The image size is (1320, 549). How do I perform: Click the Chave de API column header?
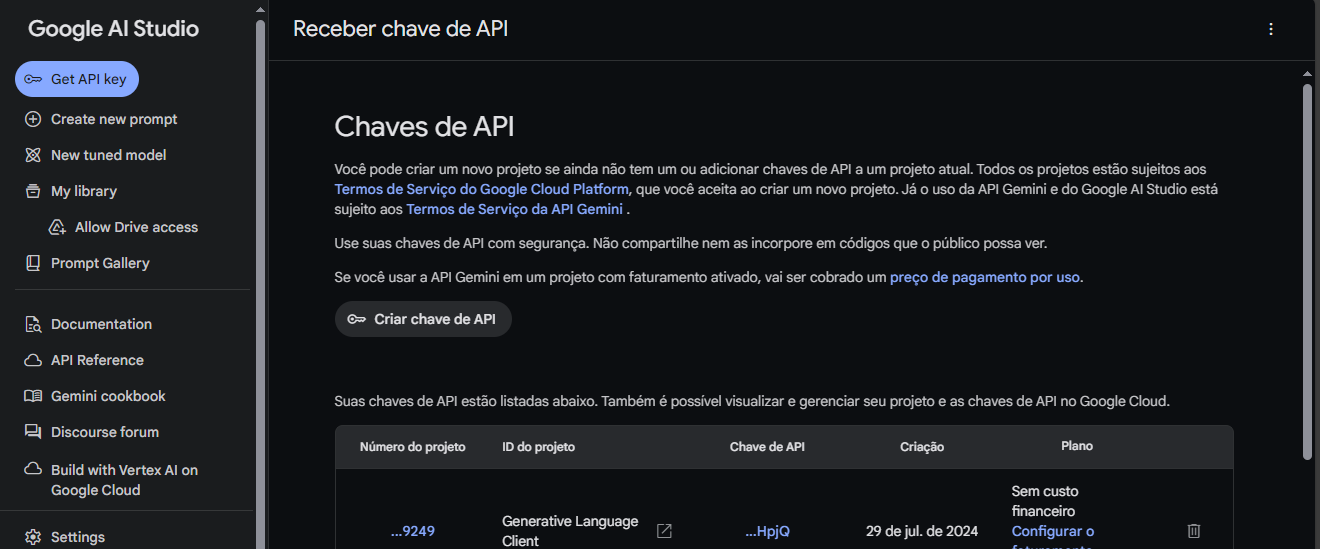coord(767,447)
